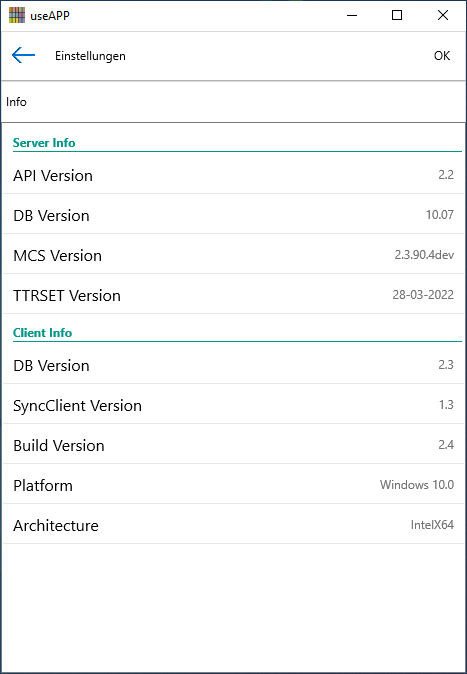The image size is (467, 674).
Task: Click the 2.3.90.4dev version value
Action: (424, 255)
